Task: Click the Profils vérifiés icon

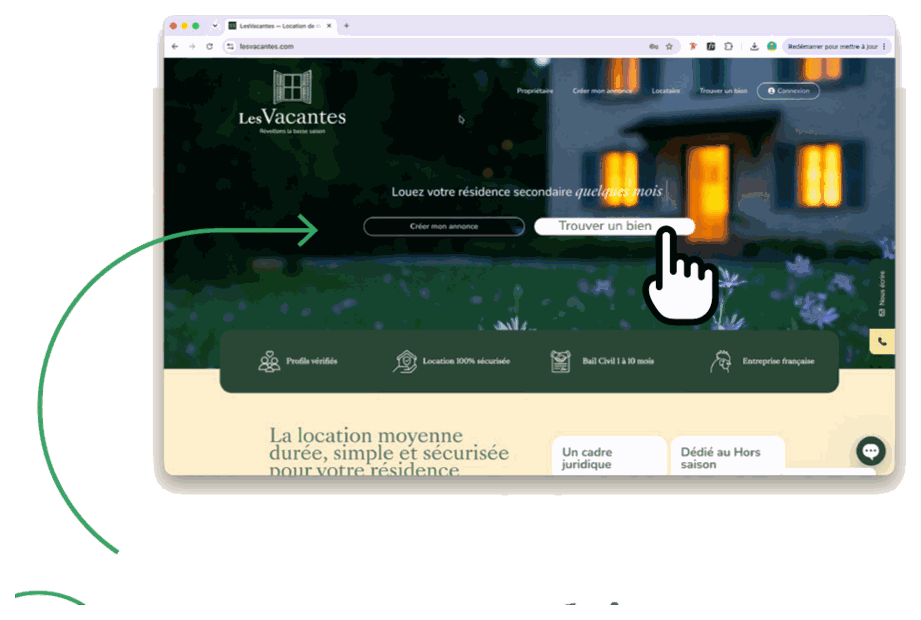Action: [x=269, y=361]
